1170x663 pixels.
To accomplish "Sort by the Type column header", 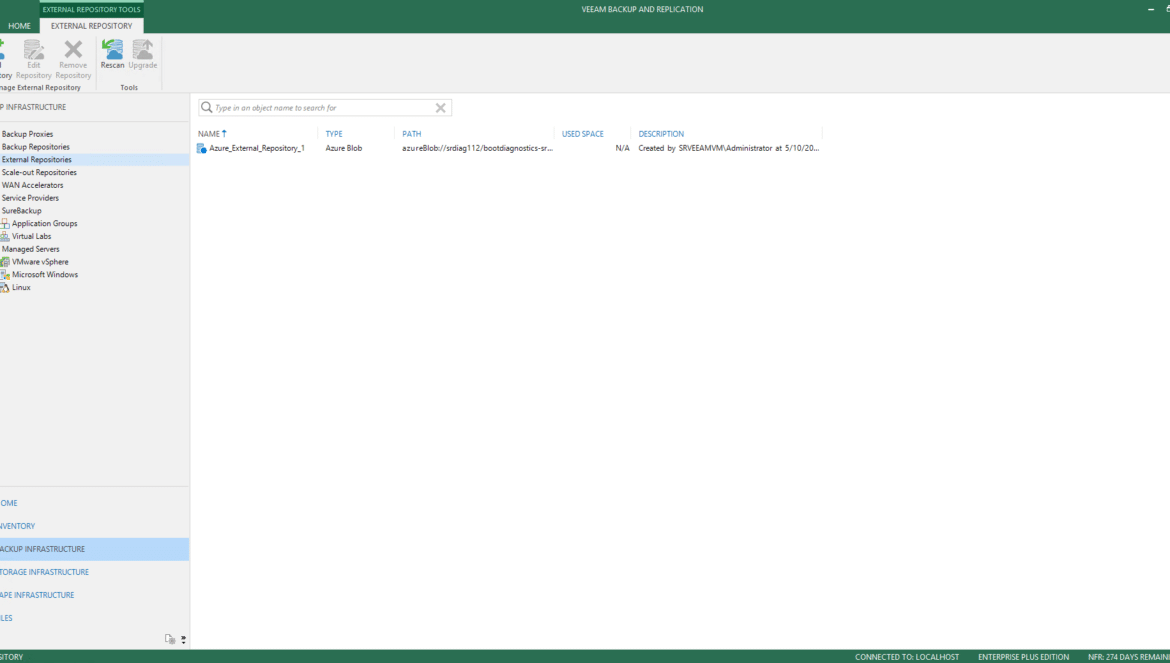I will click(334, 134).
